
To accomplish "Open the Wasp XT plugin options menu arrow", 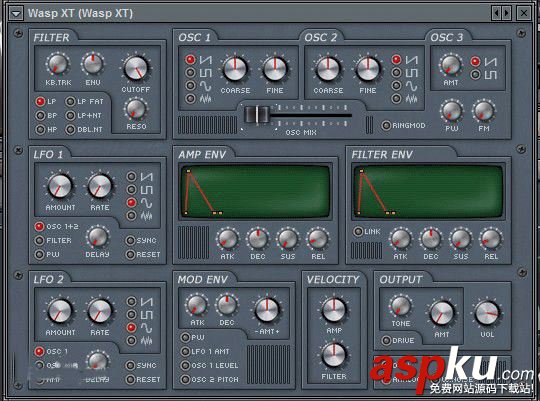I will (x=16, y=14).
